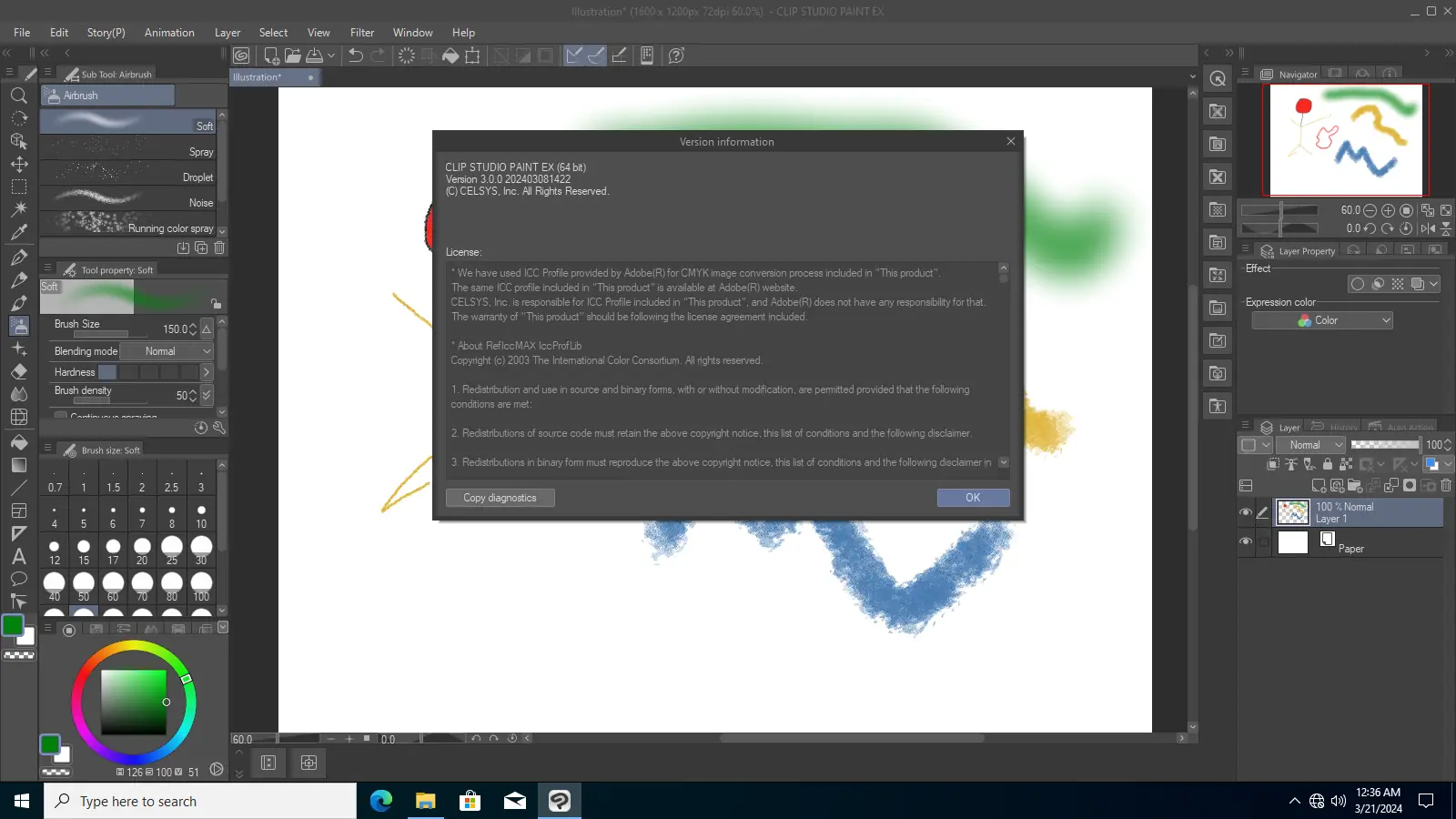Expand Brush density options arrow

click(x=207, y=395)
